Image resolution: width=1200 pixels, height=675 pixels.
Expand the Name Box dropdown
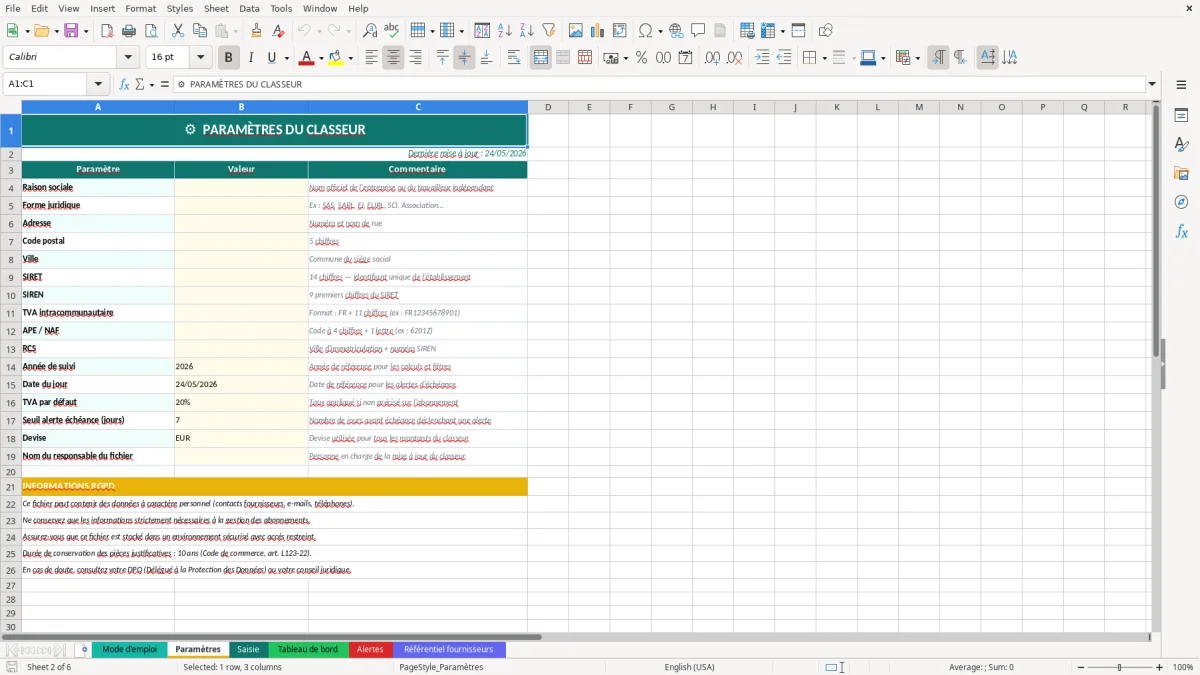98,84
